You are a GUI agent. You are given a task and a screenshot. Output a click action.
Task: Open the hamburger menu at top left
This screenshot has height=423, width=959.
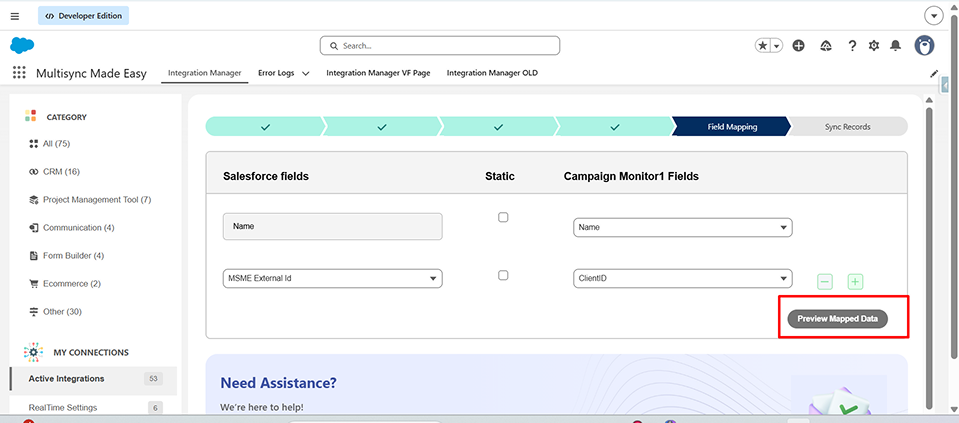[15, 16]
